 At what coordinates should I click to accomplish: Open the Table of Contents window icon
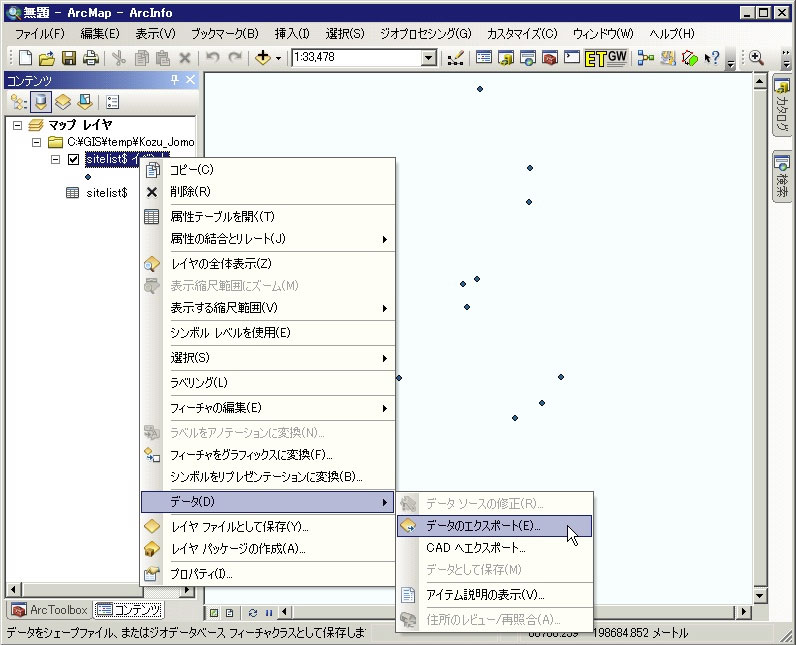point(483,58)
